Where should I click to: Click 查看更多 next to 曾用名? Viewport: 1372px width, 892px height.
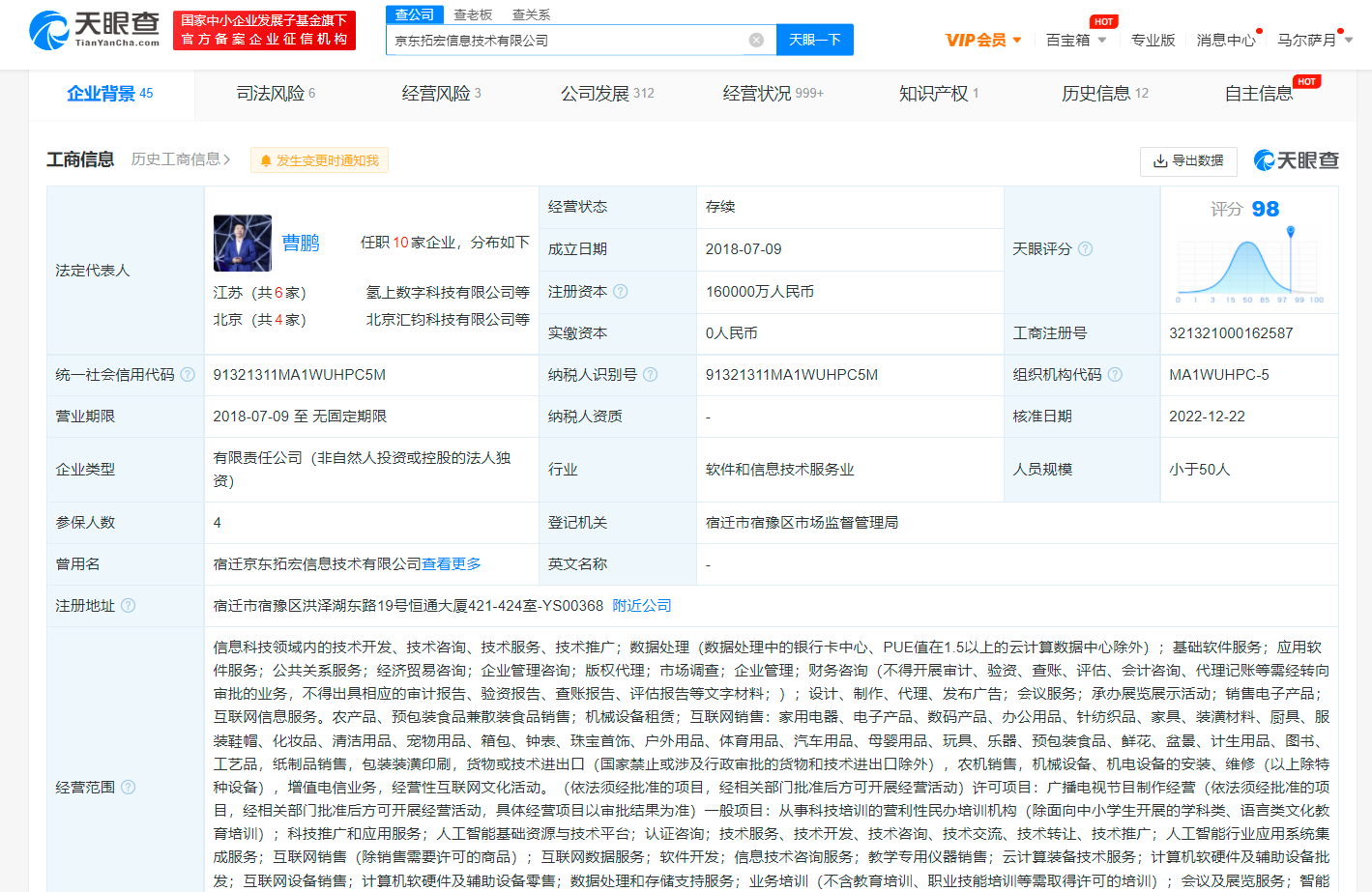pyautogui.click(x=452, y=563)
